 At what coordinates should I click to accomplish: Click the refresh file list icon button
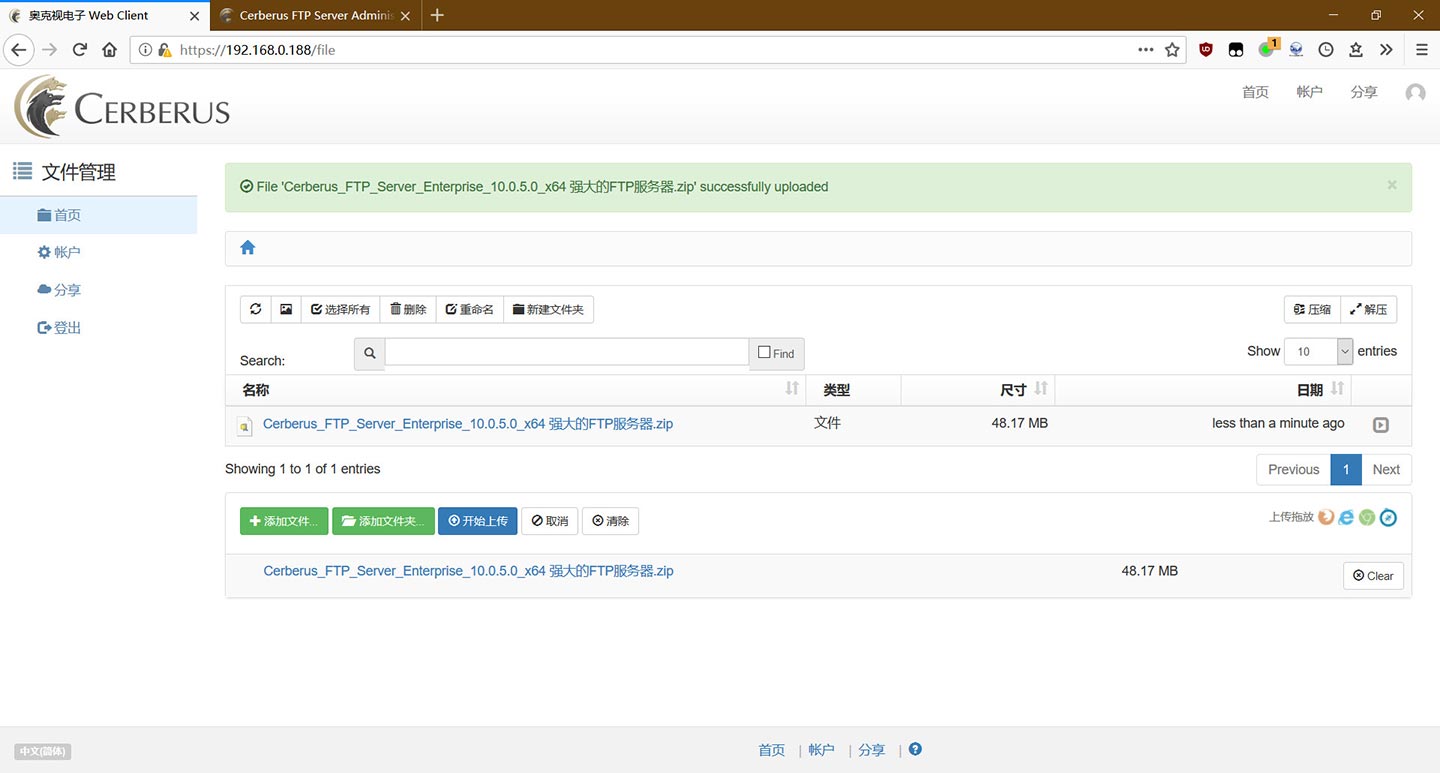pyautogui.click(x=256, y=309)
